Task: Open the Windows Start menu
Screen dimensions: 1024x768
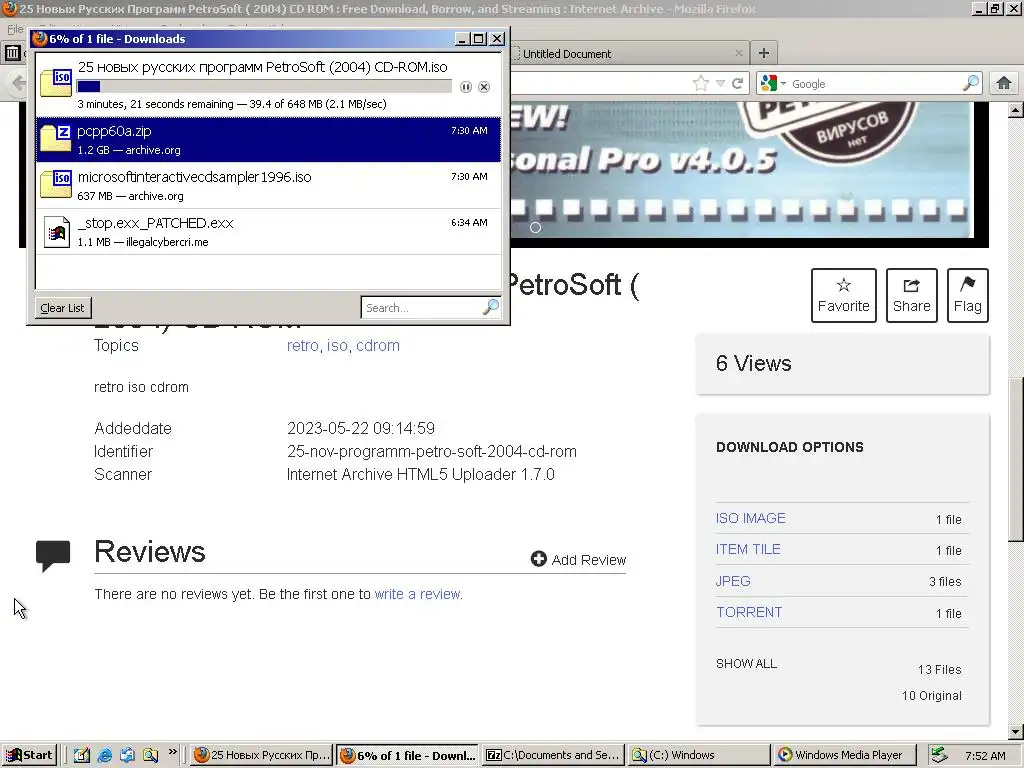Action: [x=29, y=755]
